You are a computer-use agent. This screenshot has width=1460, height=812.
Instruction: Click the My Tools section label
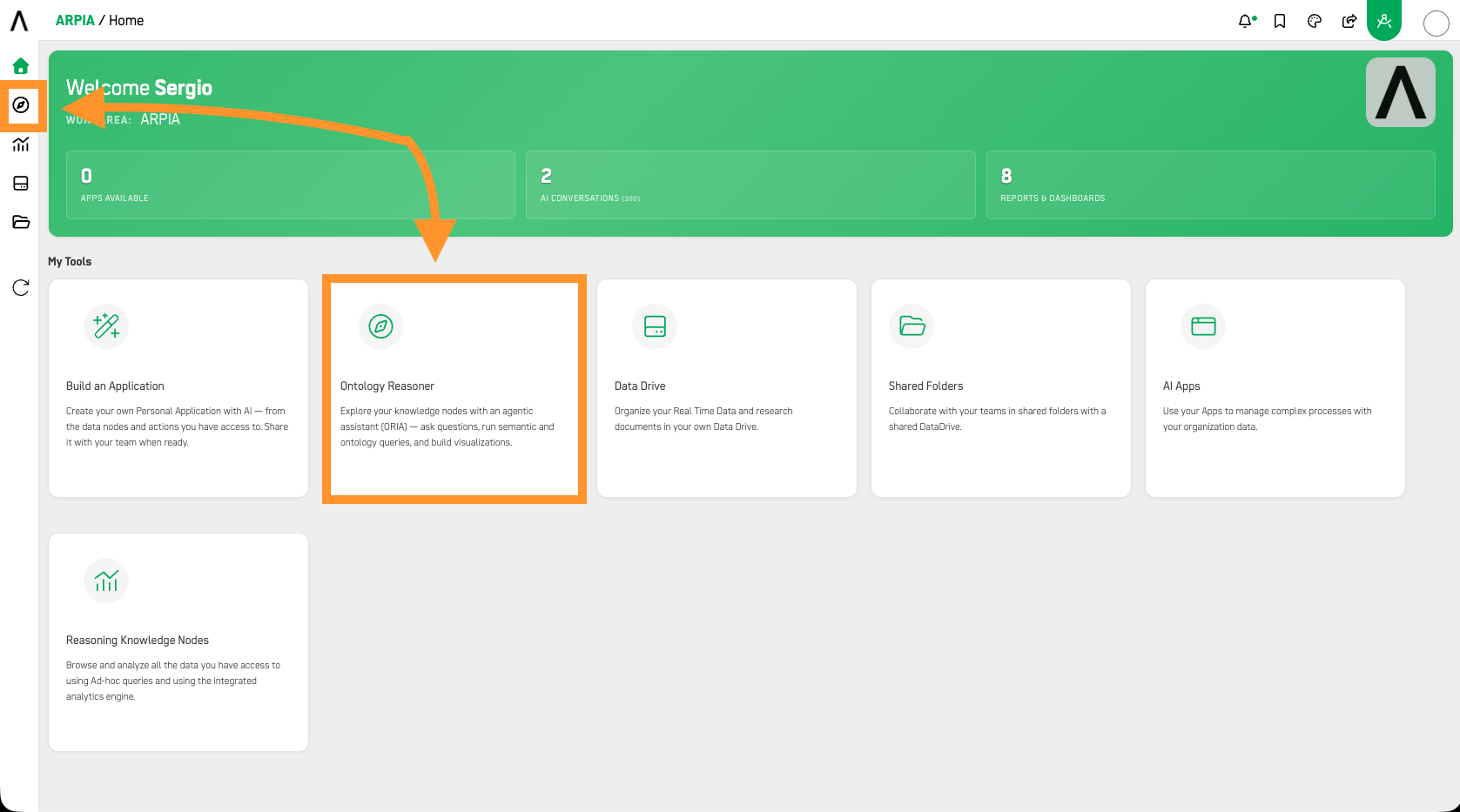(70, 262)
